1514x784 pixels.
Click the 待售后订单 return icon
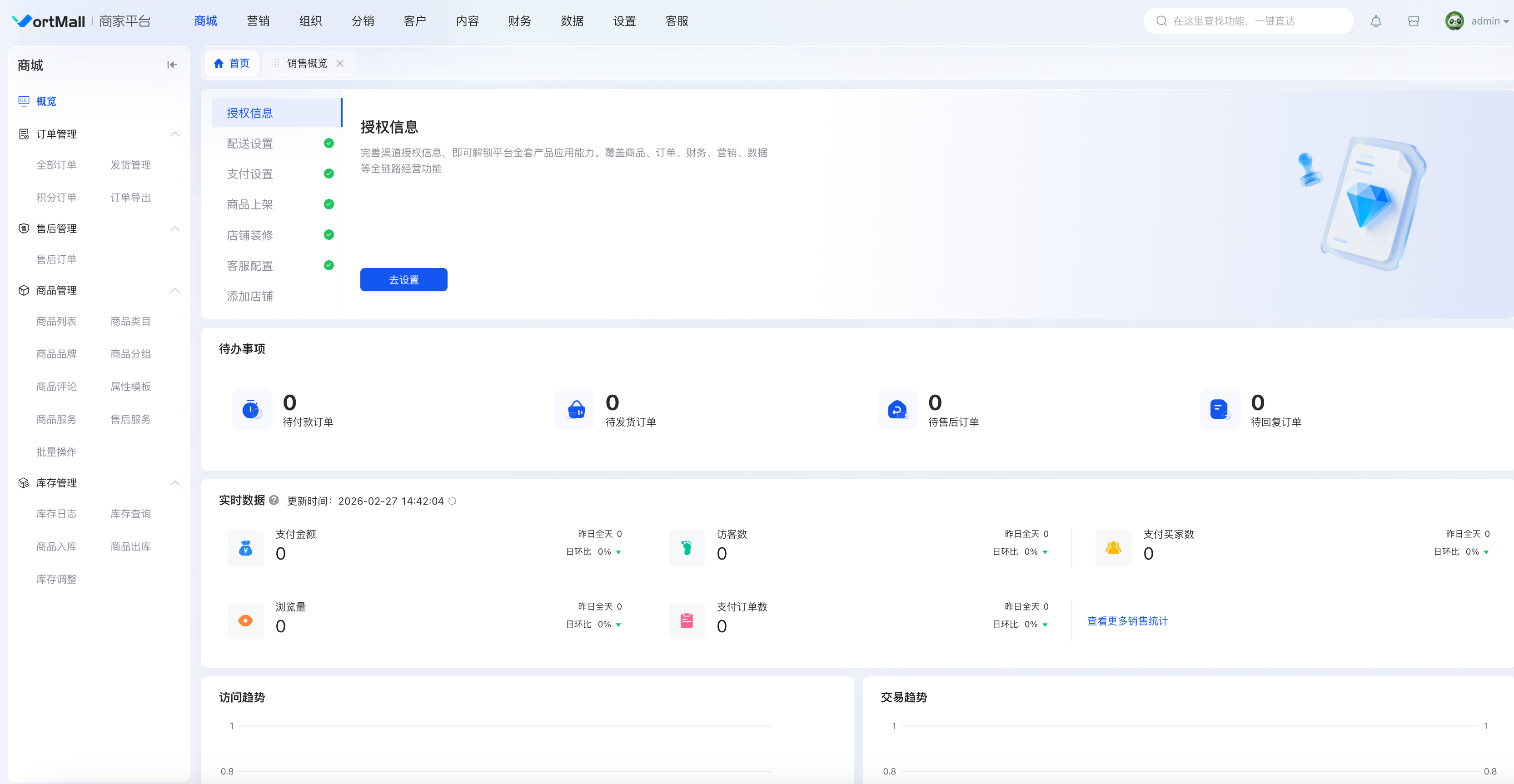(897, 409)
